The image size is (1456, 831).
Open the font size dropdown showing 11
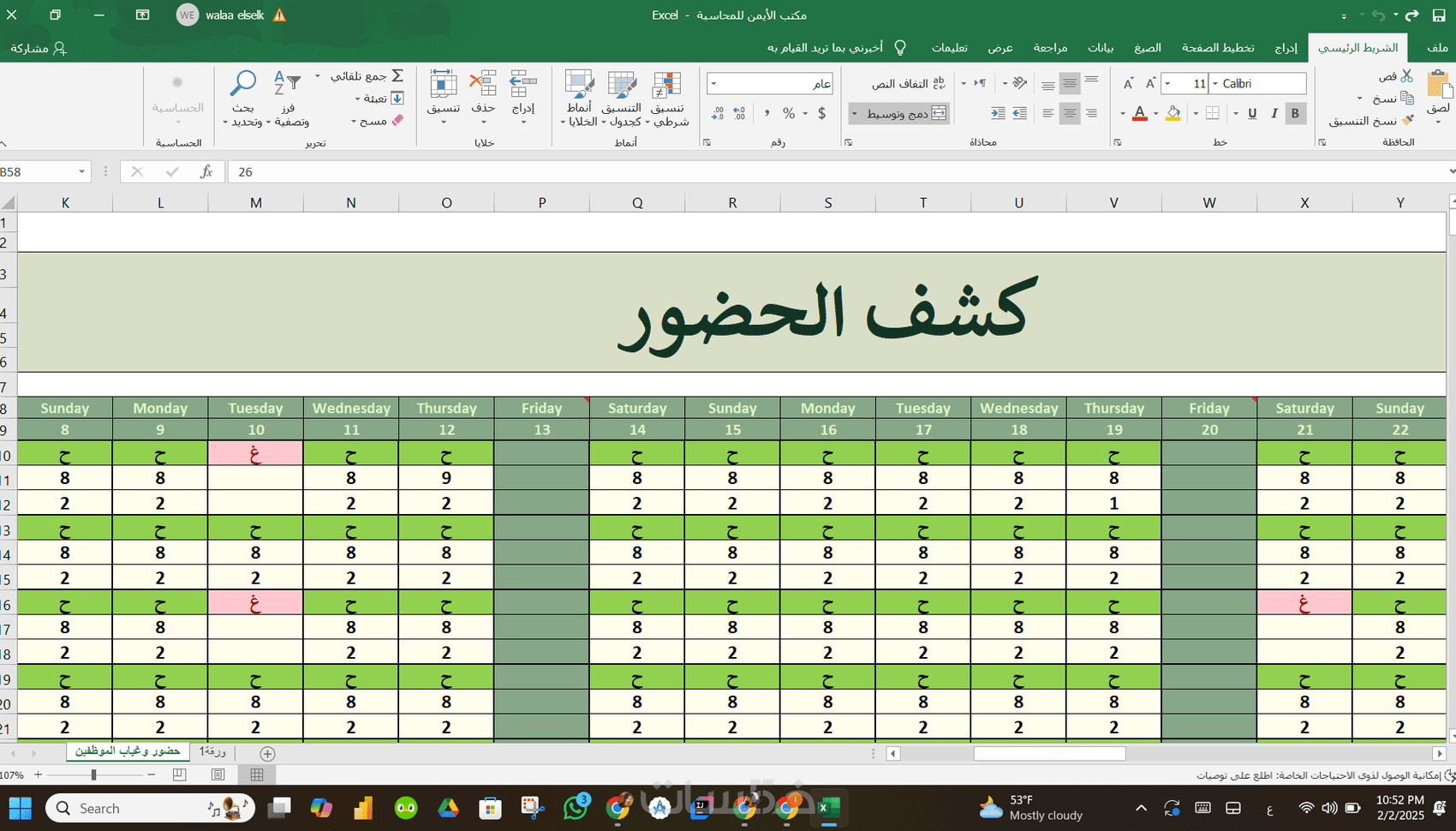pyautogui.click(x=1167, y=83)
